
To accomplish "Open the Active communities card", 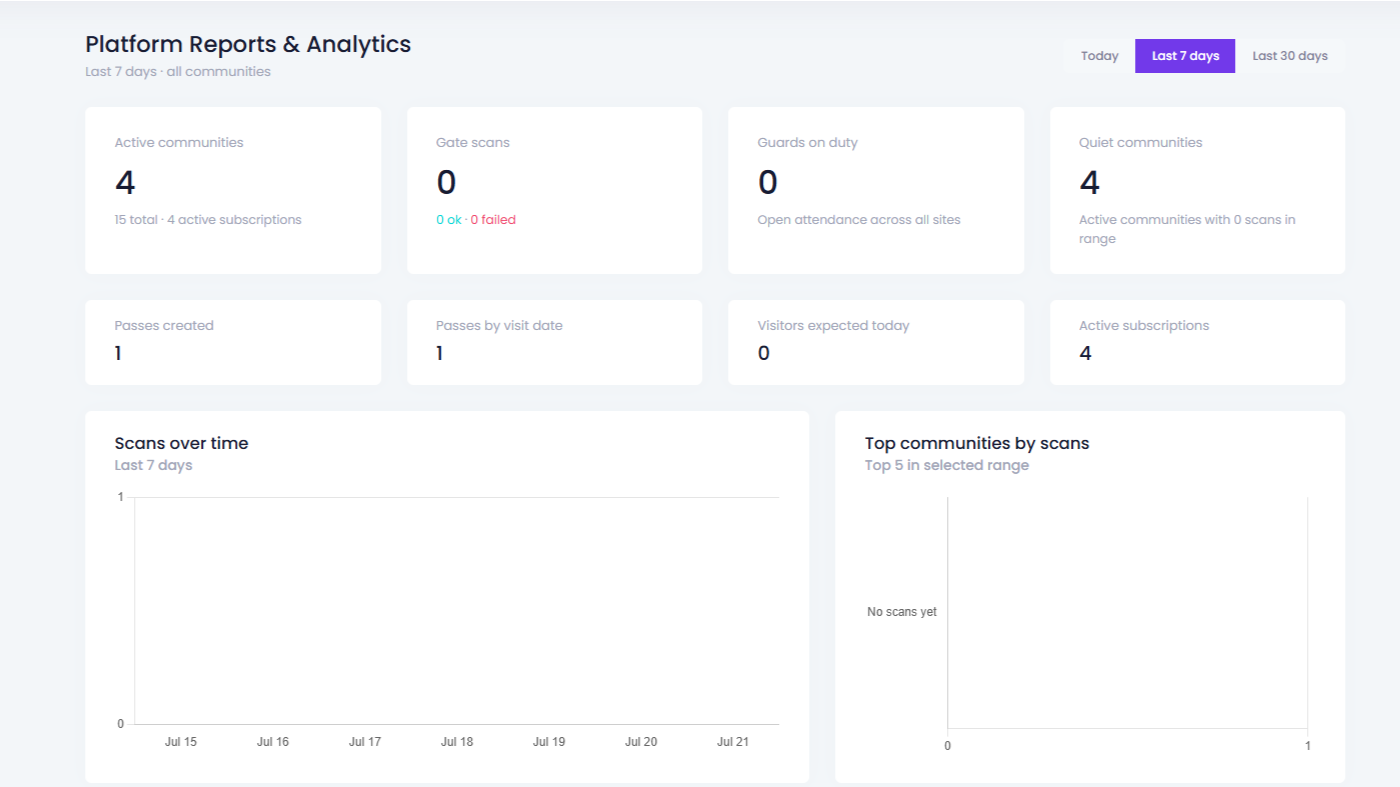I will click(x=233, y=190).
